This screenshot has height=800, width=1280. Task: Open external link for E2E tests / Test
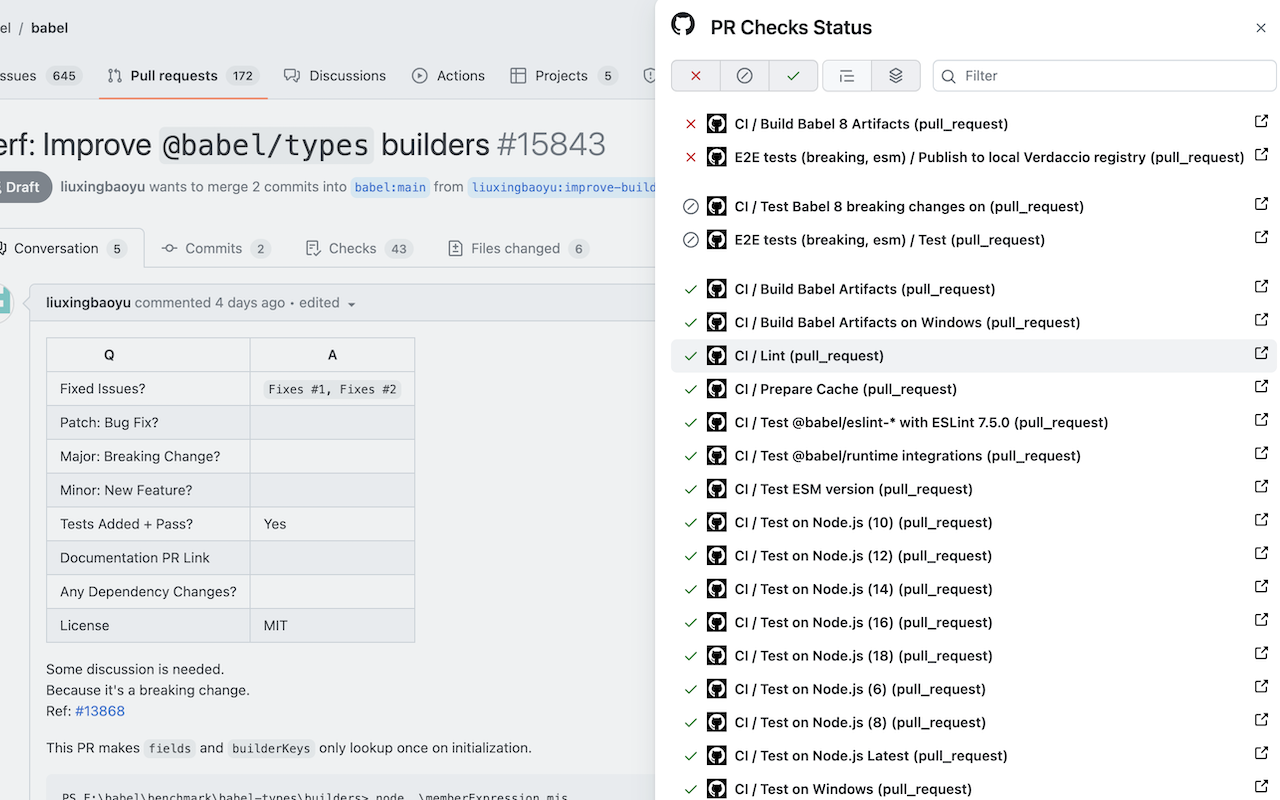1261,238
